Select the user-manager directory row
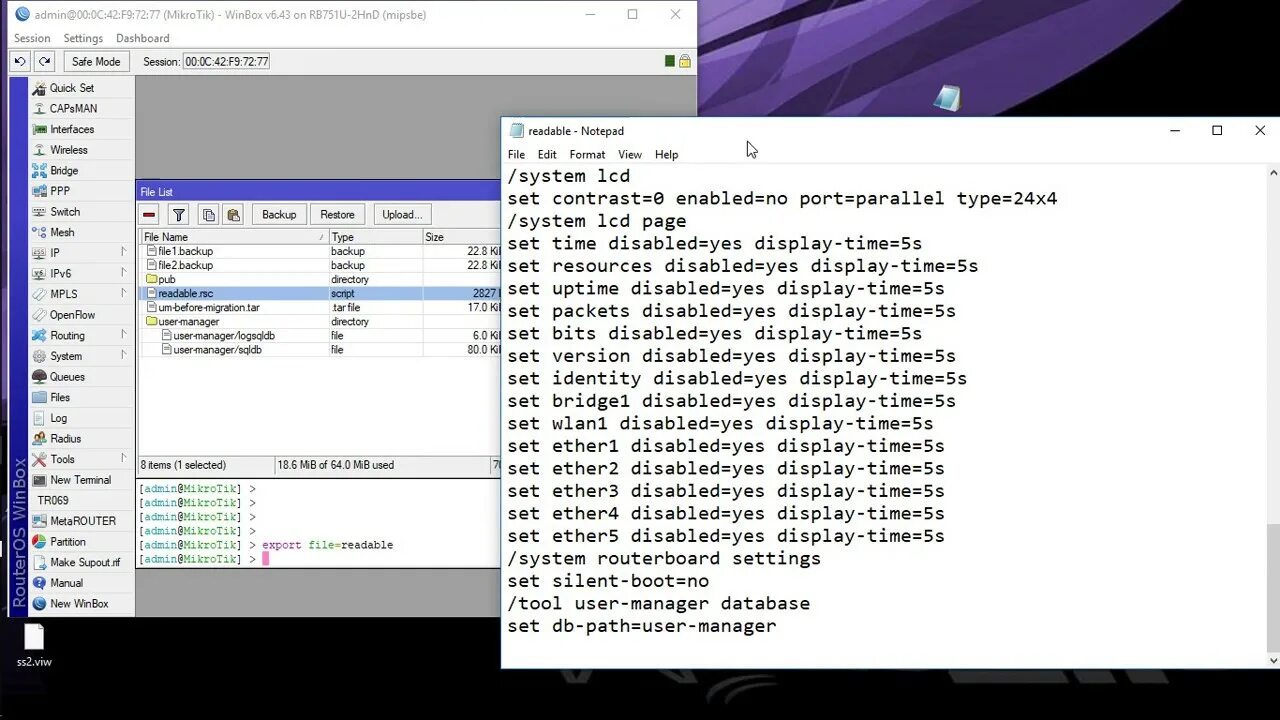Viewport: 1280px width, 720px height. [319, 321]
